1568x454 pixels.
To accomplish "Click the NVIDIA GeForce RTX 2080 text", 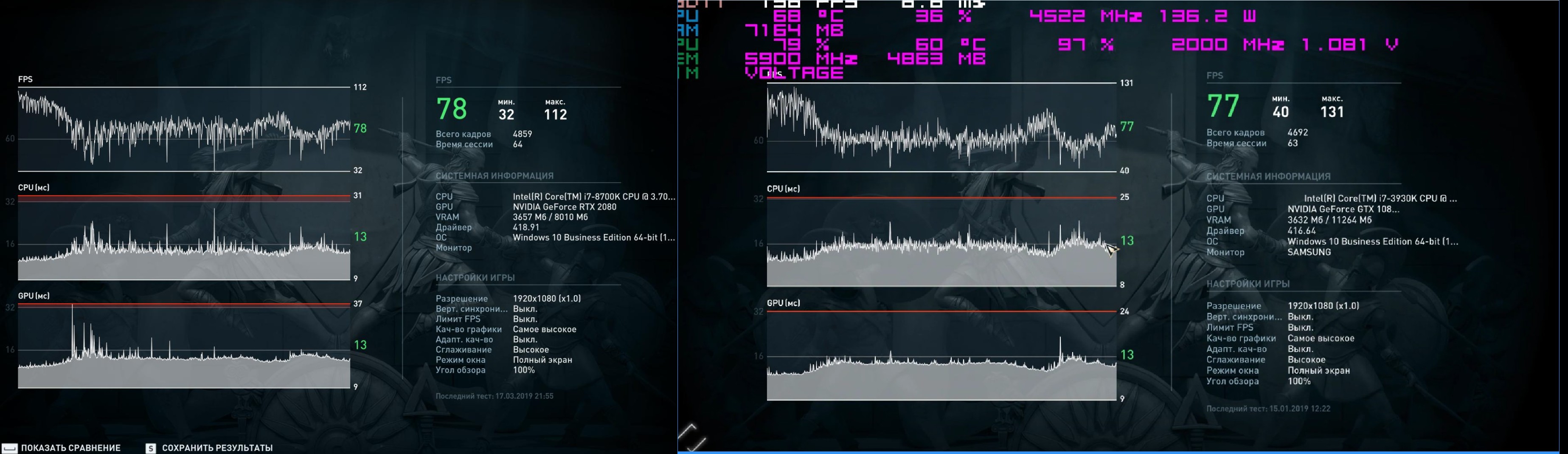I will pyautogui.click(x=564, y=206).
